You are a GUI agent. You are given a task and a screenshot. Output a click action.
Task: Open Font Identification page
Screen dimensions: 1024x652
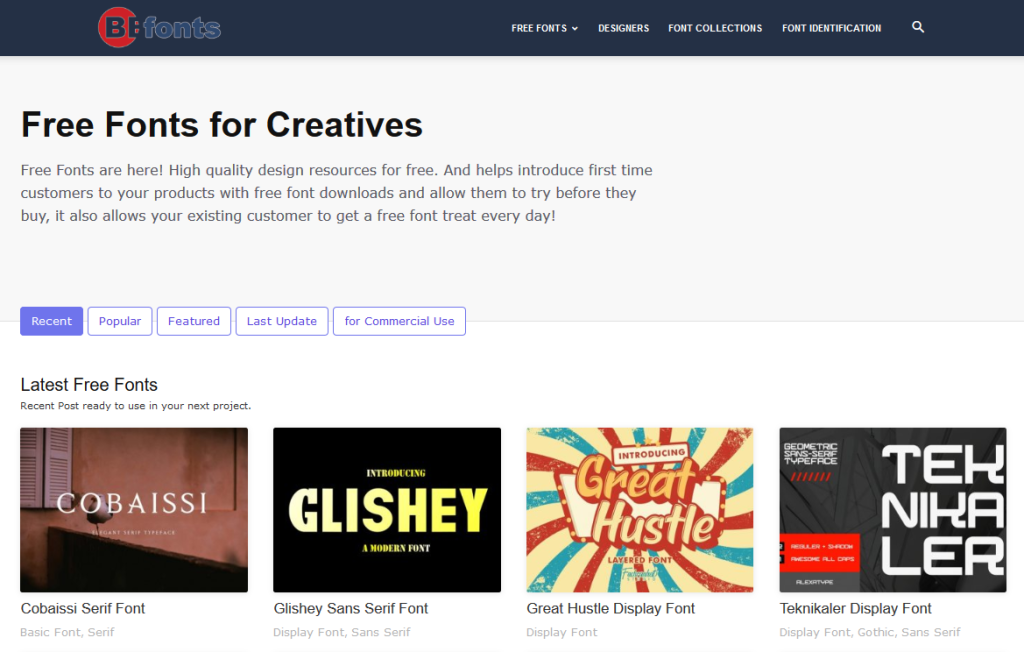(831, 28)
